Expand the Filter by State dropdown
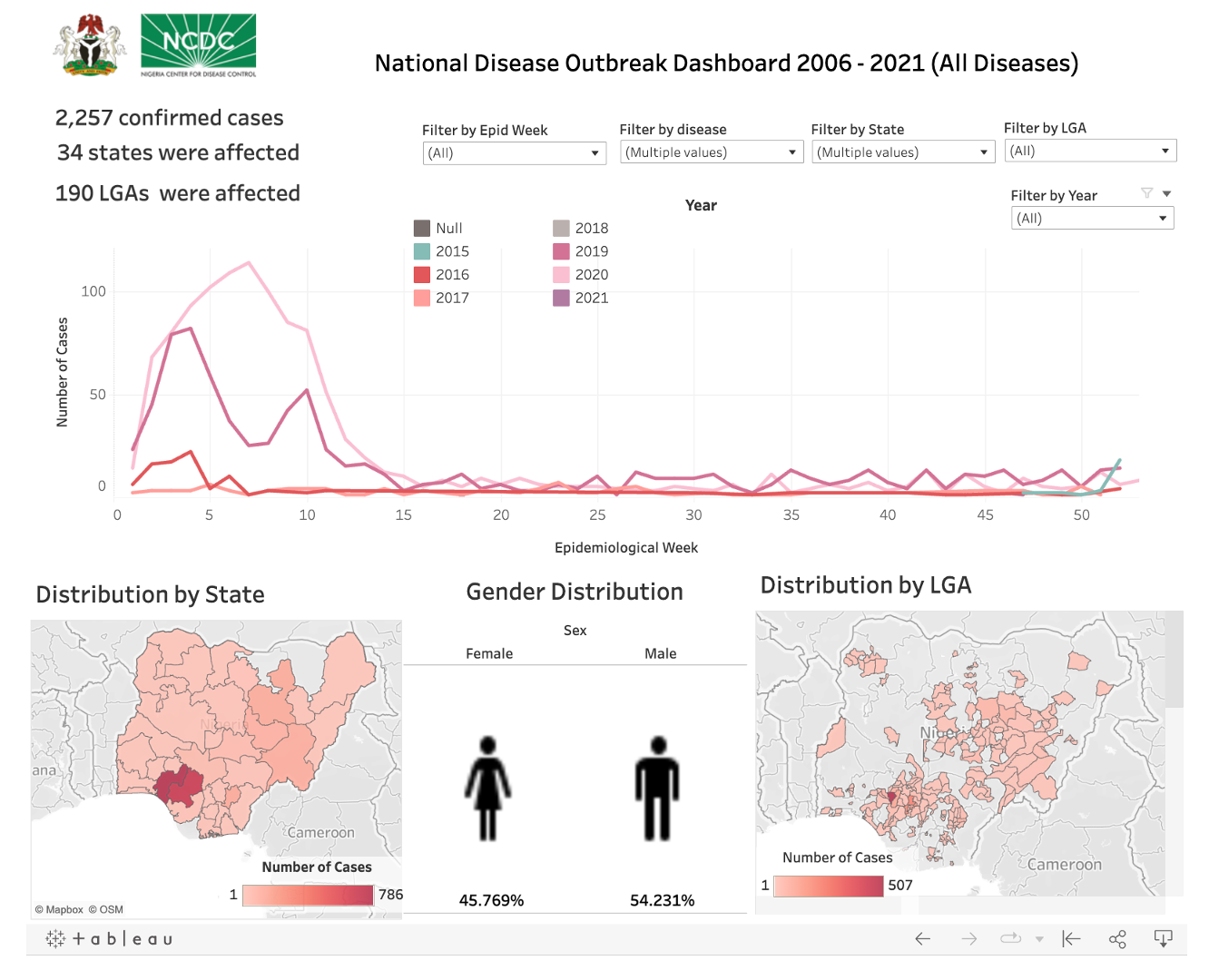The width and height of the screenshot is (1209, 980). pos(902,152)
